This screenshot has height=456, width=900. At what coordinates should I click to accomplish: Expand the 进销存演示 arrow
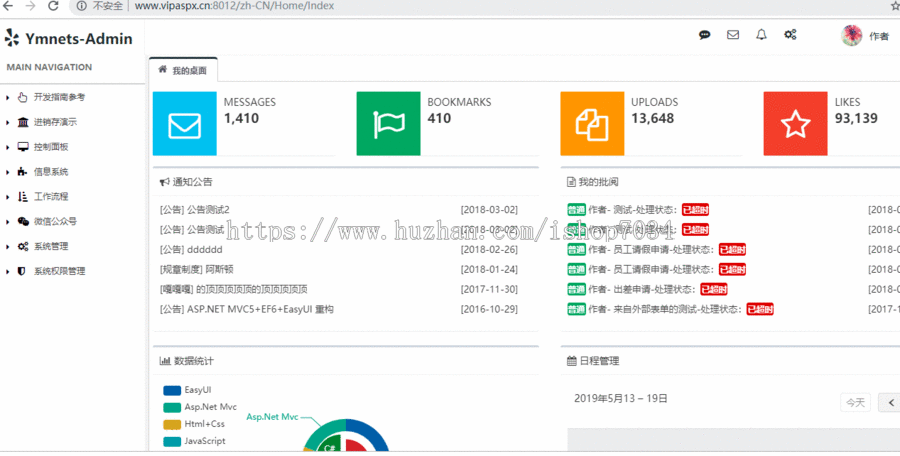tap(7, 122)
